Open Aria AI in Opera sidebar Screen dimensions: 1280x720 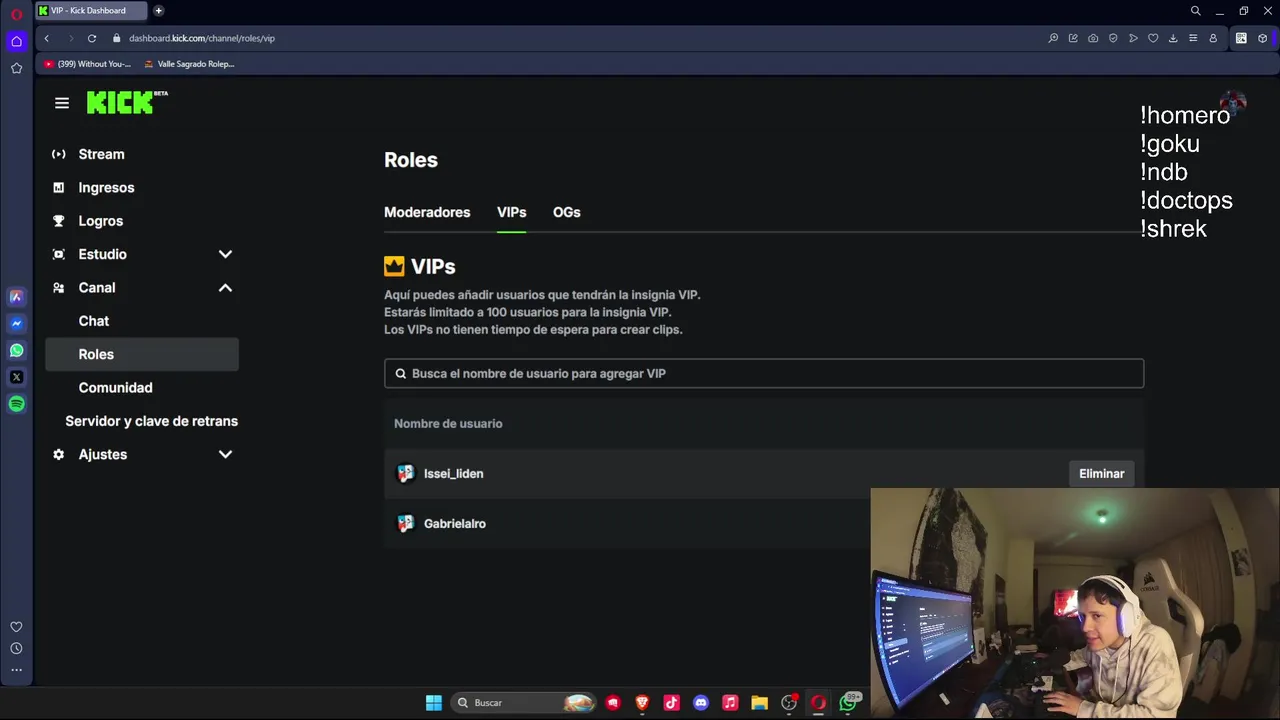pyautogui.click(x=16, y=296)
